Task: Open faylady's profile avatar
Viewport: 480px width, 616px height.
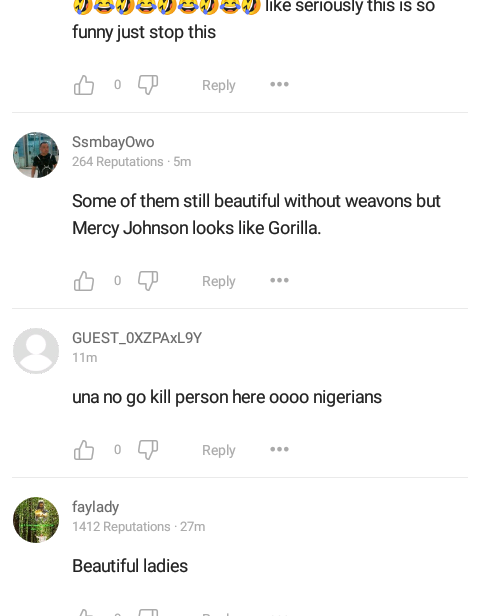Action: pyautogui.click(x=36, y=520)
